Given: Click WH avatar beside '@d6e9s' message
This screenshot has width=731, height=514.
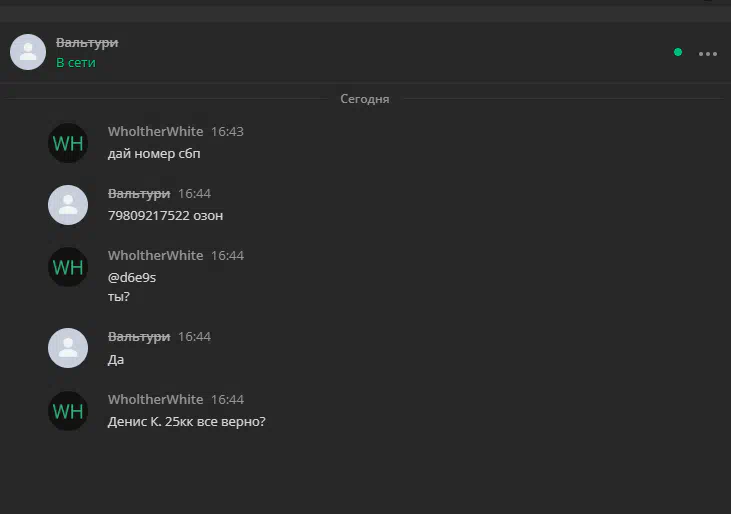Looking at the screenshot, I should click(x=68, y=267).
